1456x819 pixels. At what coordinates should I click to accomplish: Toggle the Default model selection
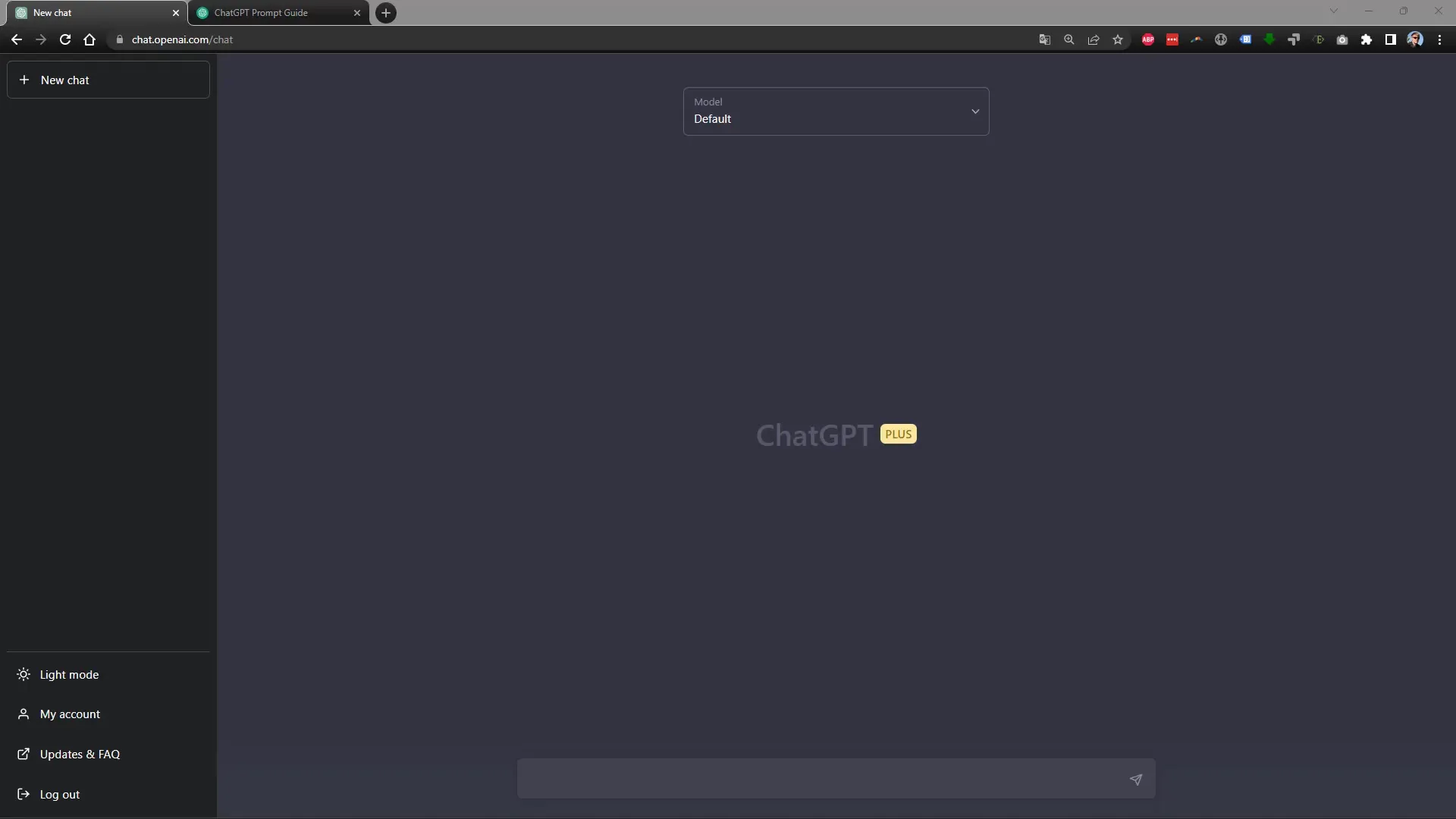tap(835, 111)
